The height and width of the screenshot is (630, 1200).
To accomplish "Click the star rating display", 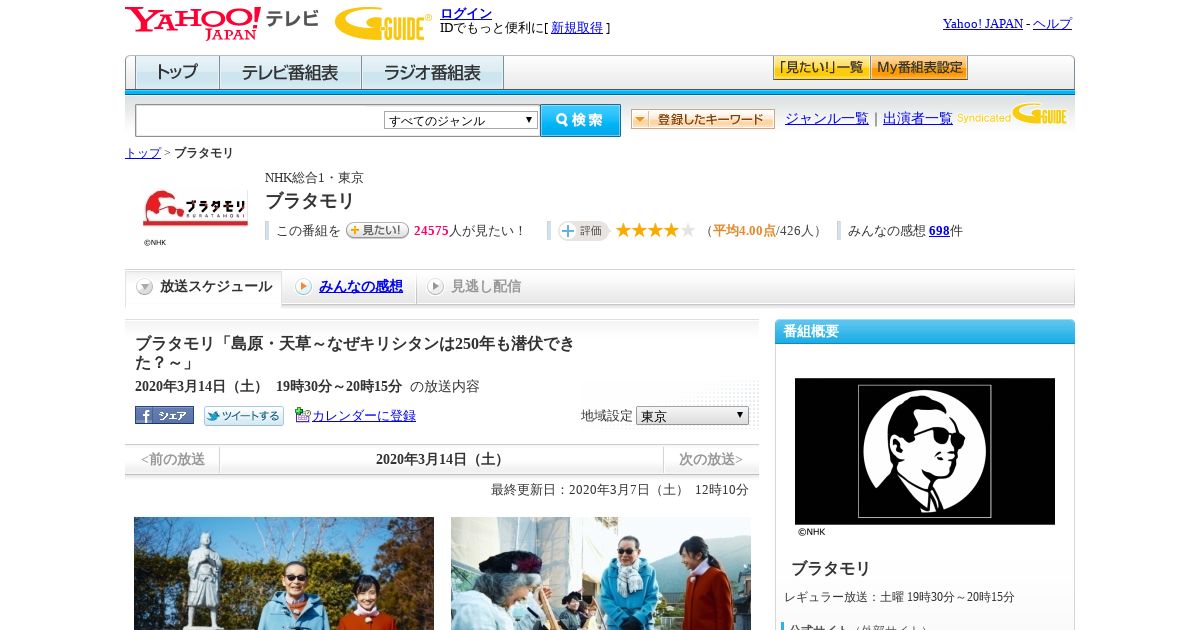I will pos(655,230).
